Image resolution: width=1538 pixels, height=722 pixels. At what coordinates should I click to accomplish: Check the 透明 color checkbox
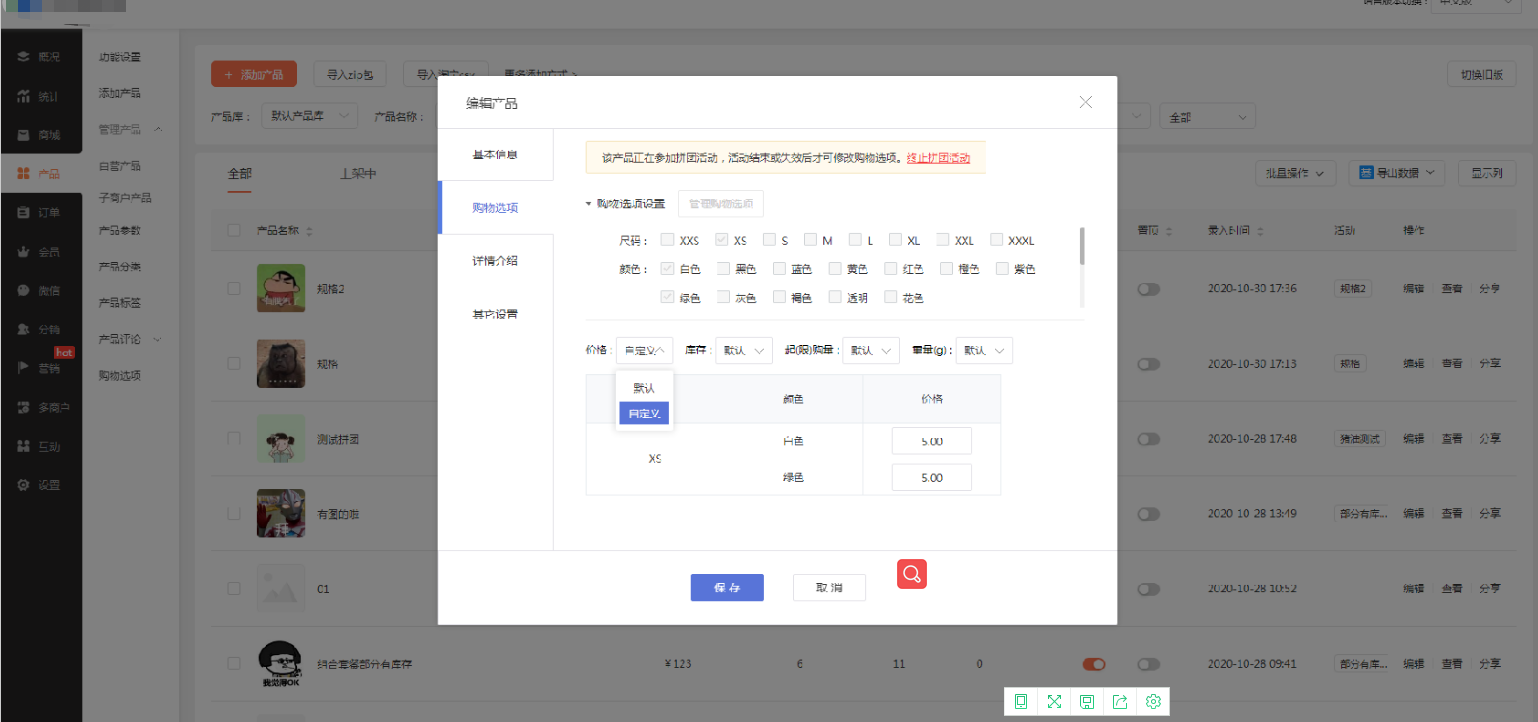[x=835, y=297]
